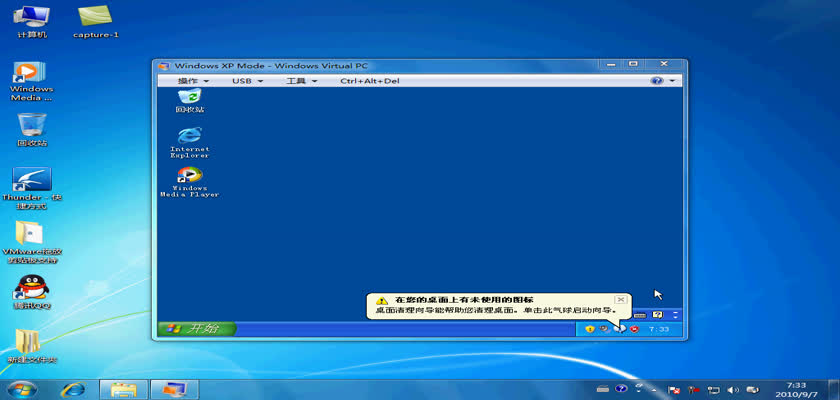Select Windows Media Player inside the XP desktop

click(x=189, y=180)
